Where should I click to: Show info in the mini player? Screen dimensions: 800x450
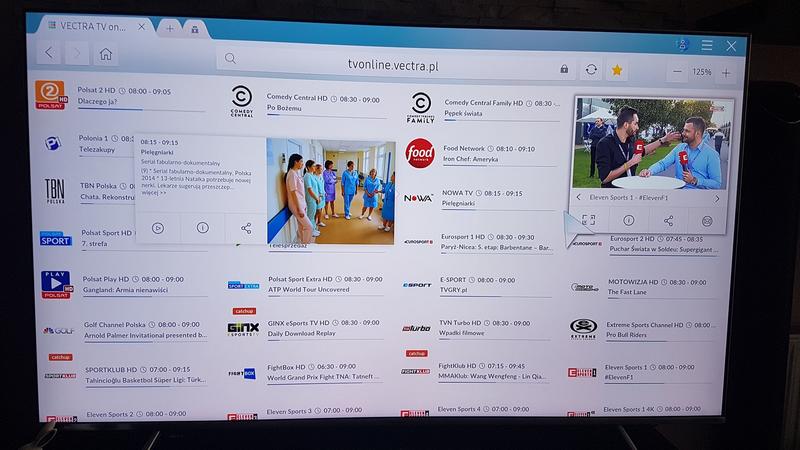pyautogui.click(x=629, y=220)
